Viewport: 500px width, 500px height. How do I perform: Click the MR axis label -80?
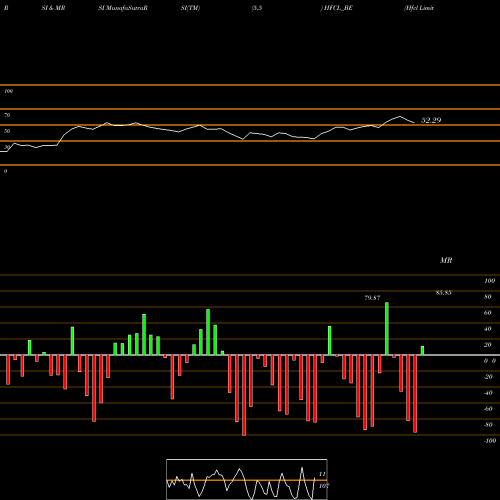[x=488, y=425]
